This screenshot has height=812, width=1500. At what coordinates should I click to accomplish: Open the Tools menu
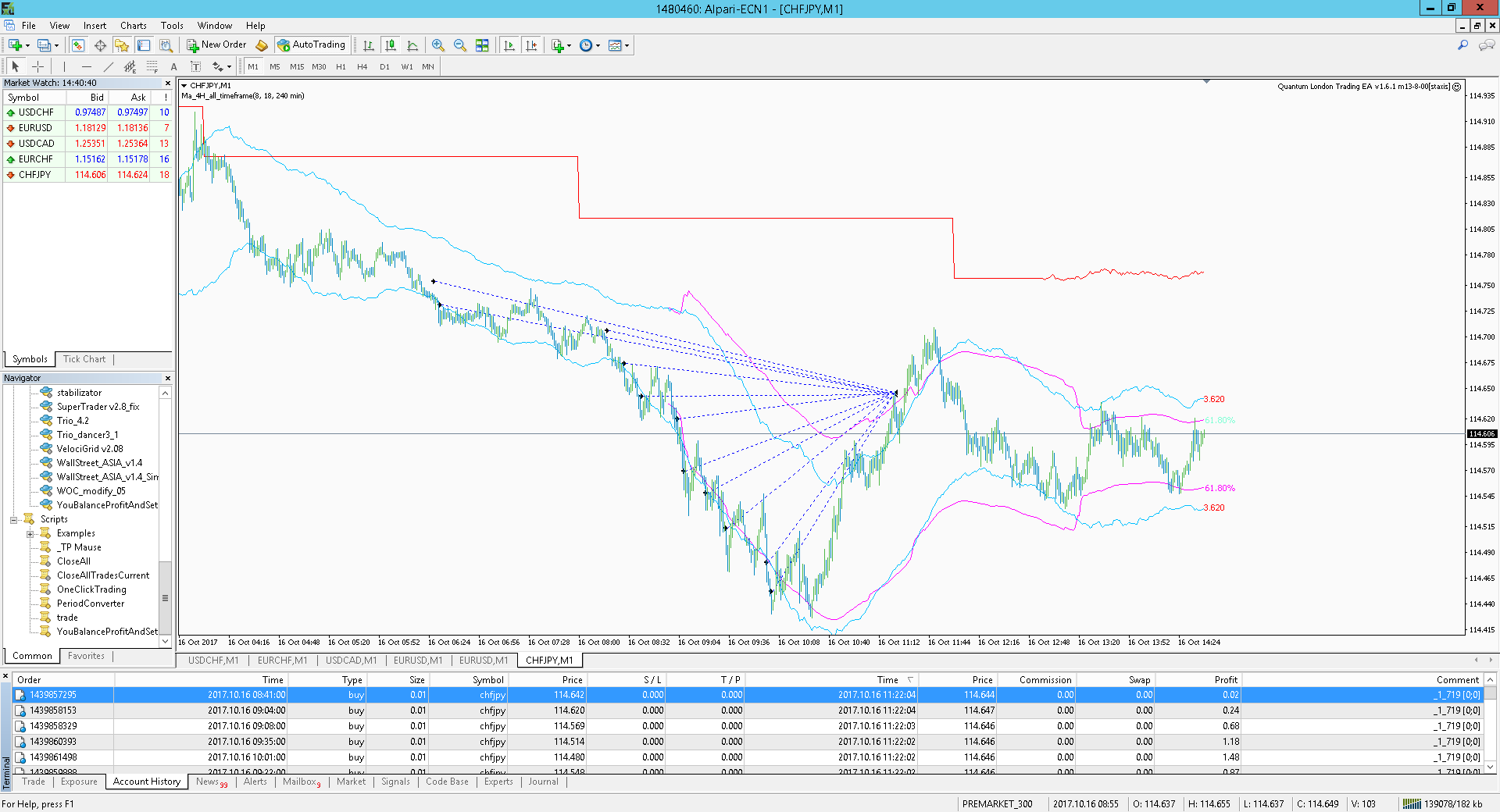click(x=172, y=25)
